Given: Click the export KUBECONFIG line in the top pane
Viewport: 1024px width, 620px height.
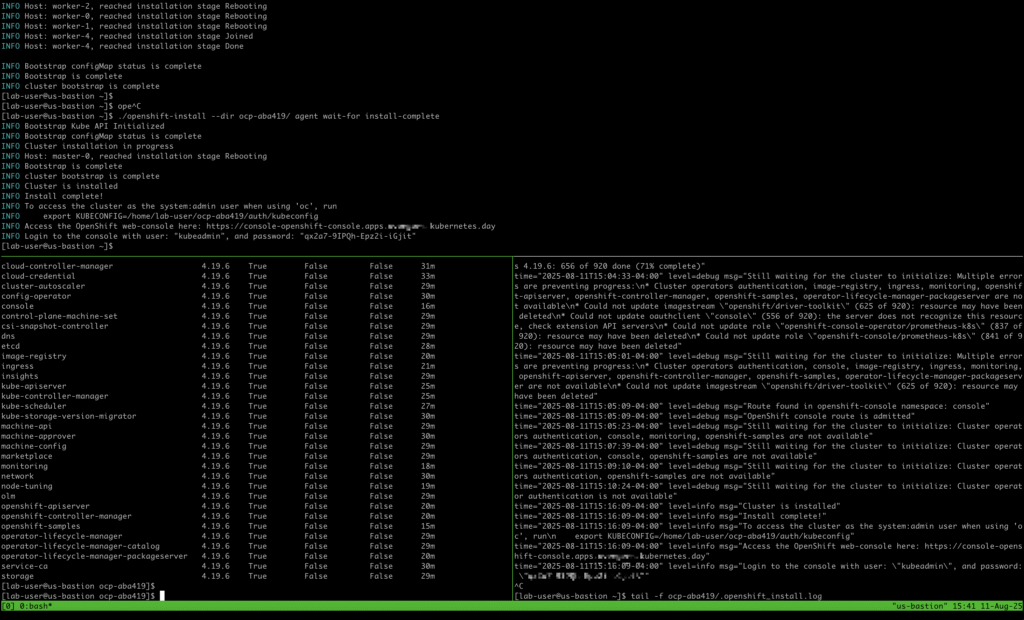Looking at the screenshot, I should click(181, 216).
